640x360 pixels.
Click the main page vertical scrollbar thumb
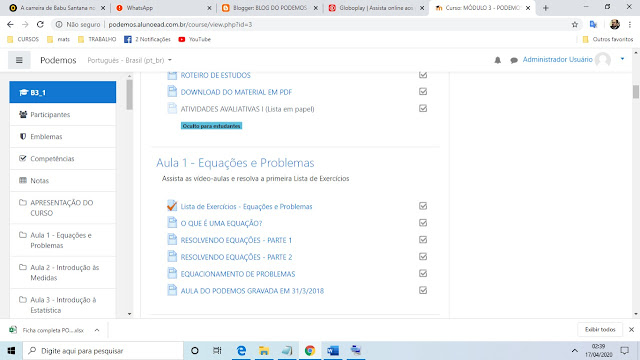click(x=636, y=92)
